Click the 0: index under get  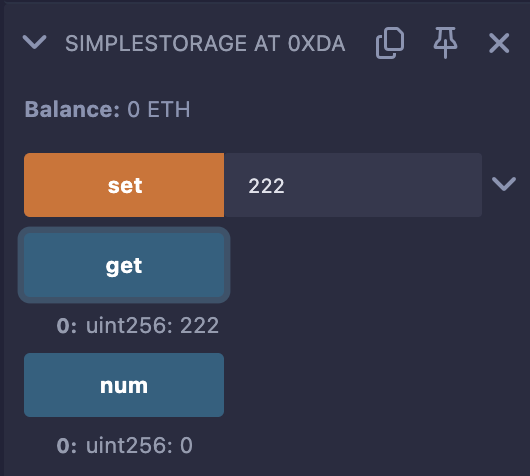(x=67, y=326)
